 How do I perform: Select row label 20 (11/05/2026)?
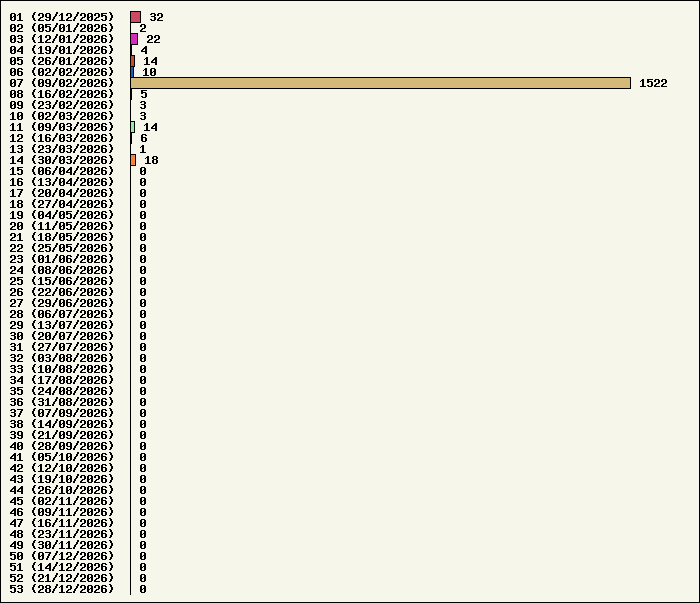[x=62, y=226]
